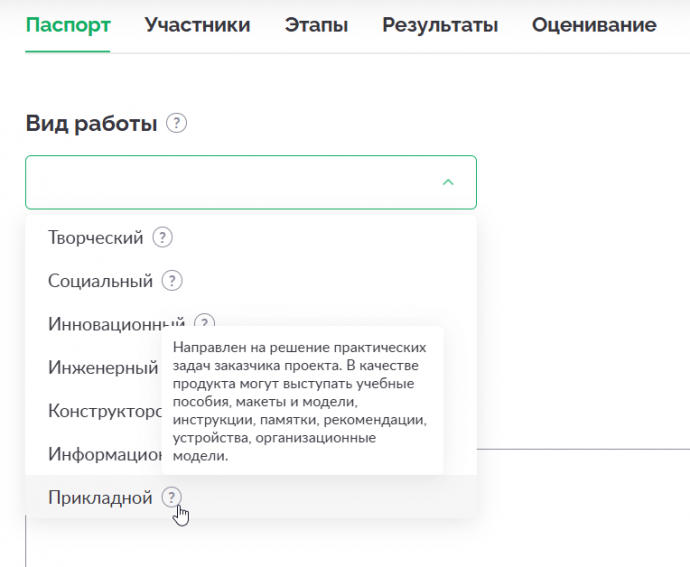This screenshot has width=690, height=567.
Task: Open the Результаты tab
Action: pos(440,25)
